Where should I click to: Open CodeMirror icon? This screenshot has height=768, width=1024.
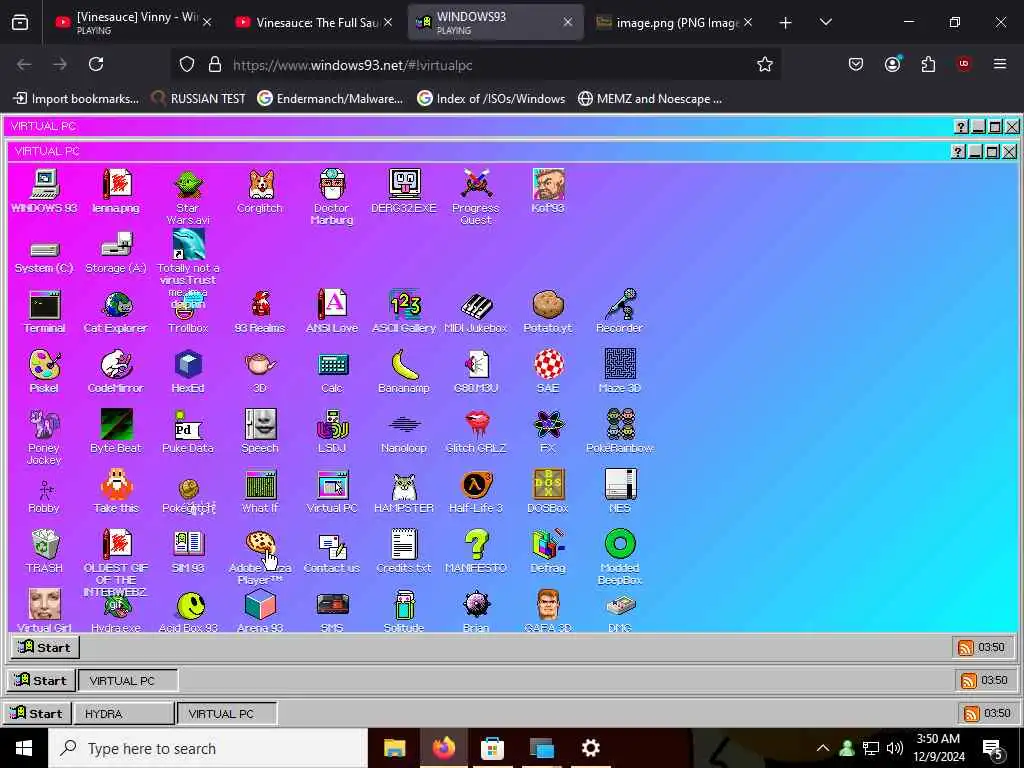point(116,371)
